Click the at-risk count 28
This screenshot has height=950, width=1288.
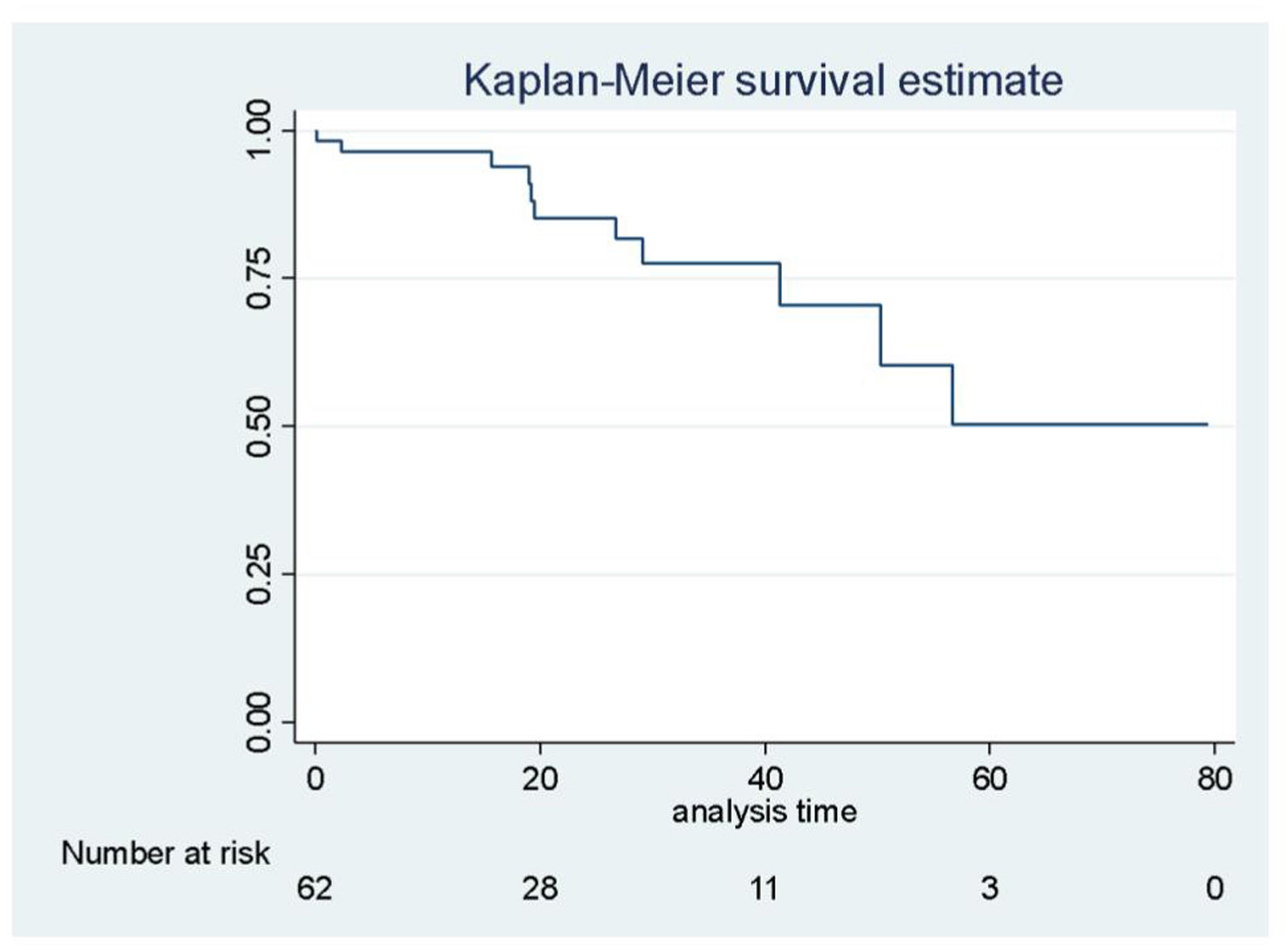540,888
